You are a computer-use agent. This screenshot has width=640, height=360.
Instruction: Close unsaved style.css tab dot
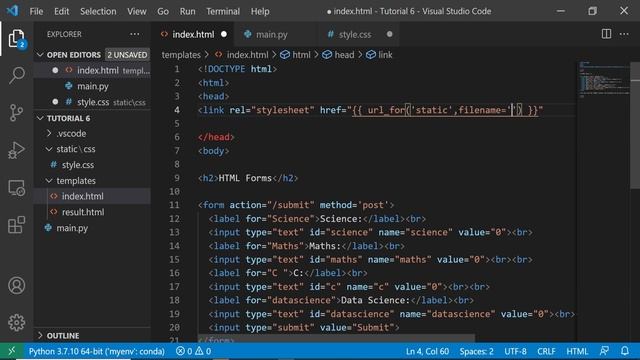[389, 34]
